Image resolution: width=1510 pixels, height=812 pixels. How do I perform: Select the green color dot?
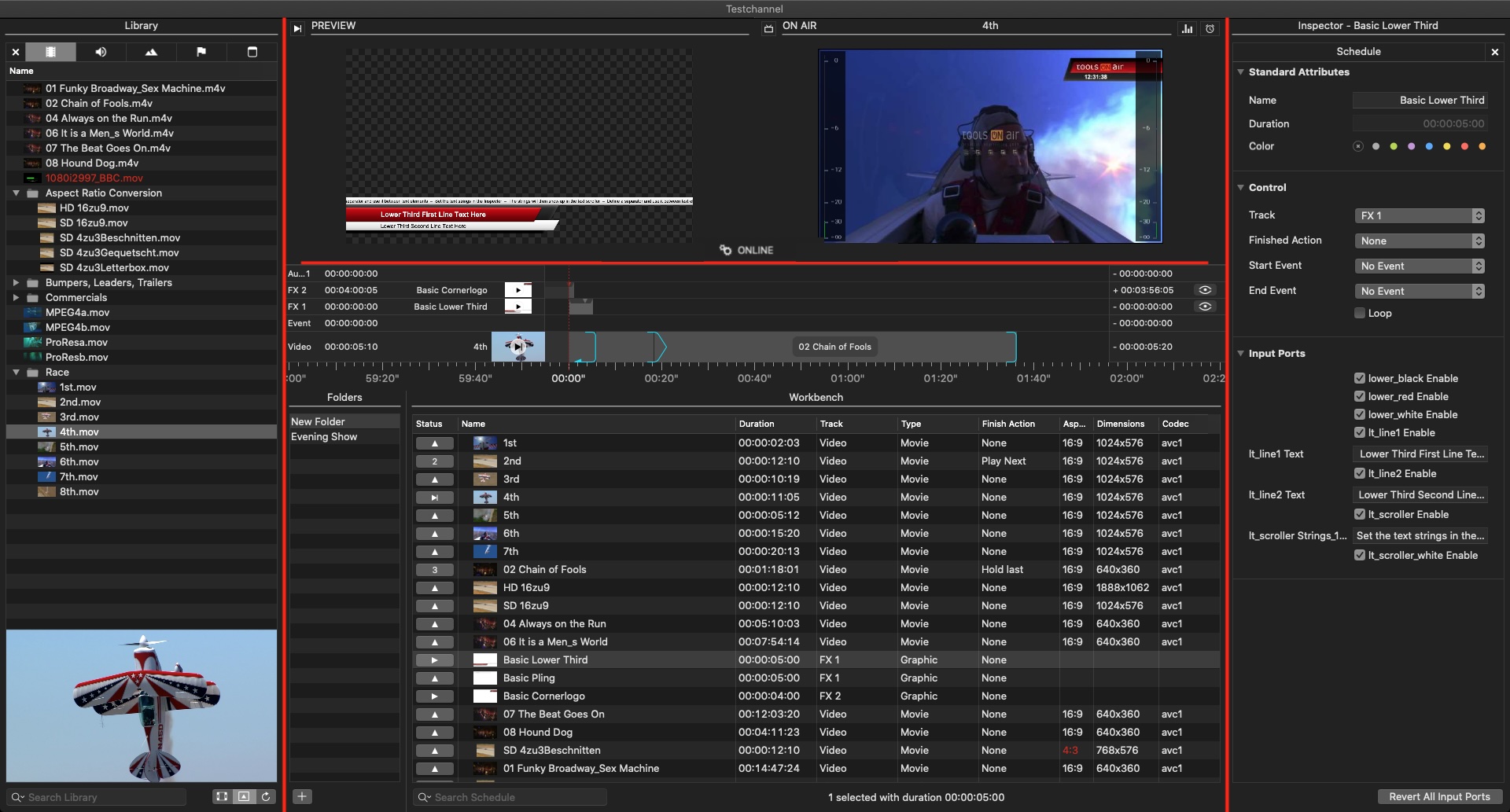tap(1394, 146)
